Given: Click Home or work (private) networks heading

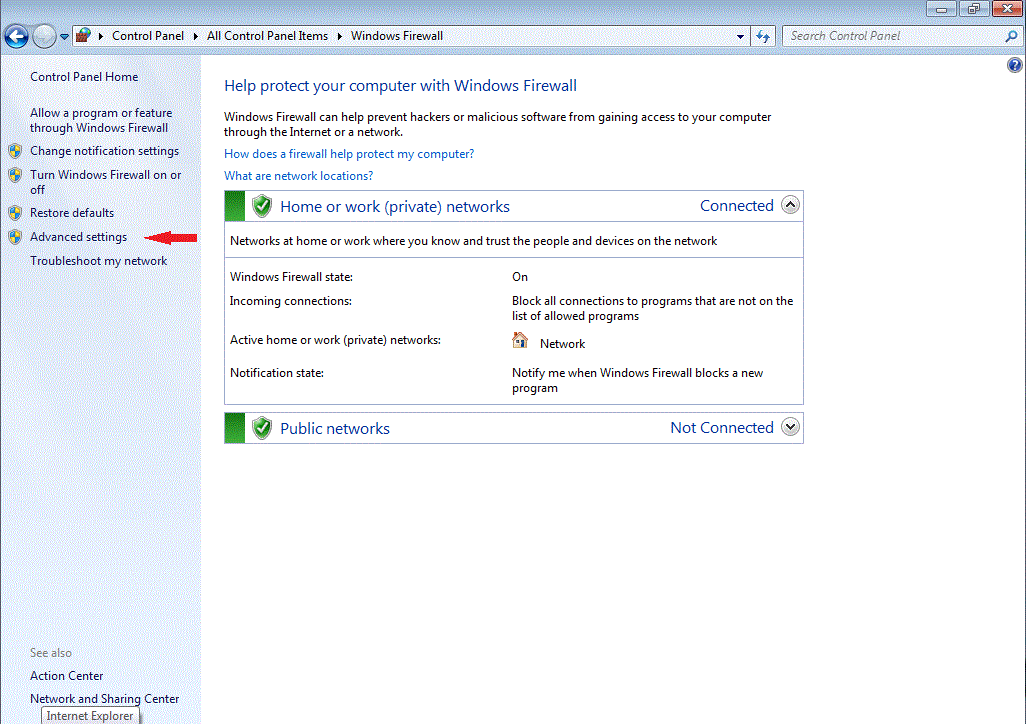Looking at the screenshot, I should (x=395, y=207).
